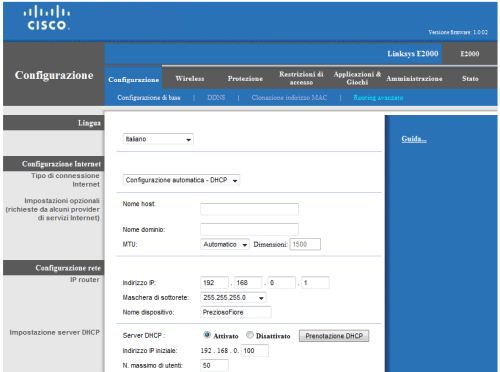
Task: Select the DHCP server Attivato radio button
Action: click(x=207, y=335)
